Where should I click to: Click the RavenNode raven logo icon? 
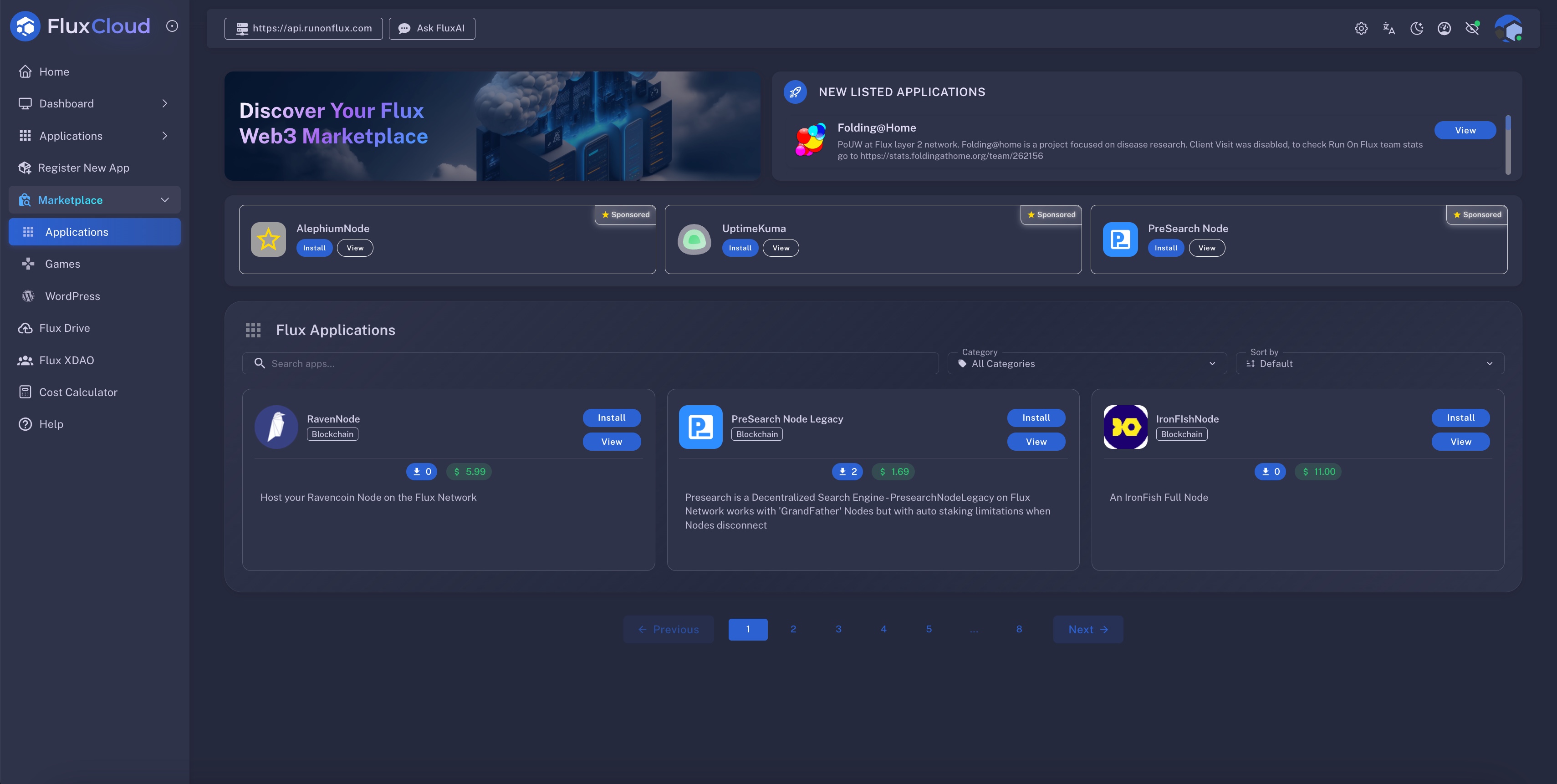click(x=276, y=427)
